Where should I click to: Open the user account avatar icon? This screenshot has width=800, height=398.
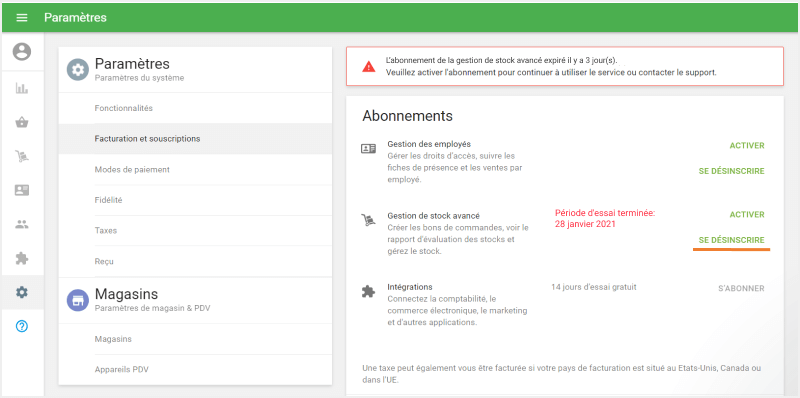(x=22, y=52)
